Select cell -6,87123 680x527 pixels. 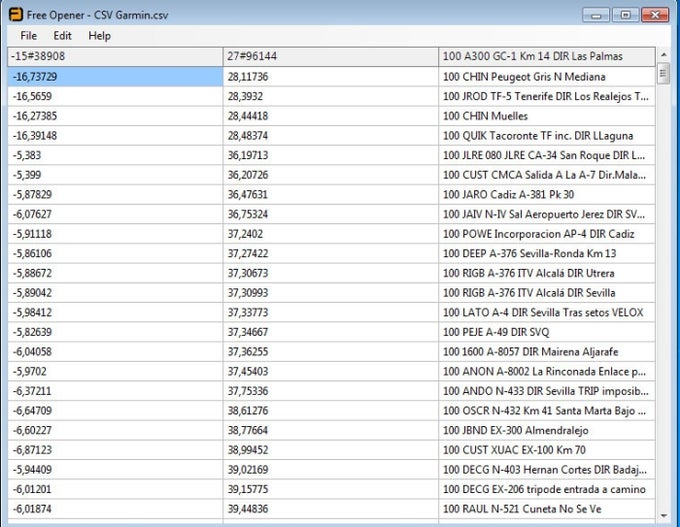115,450
